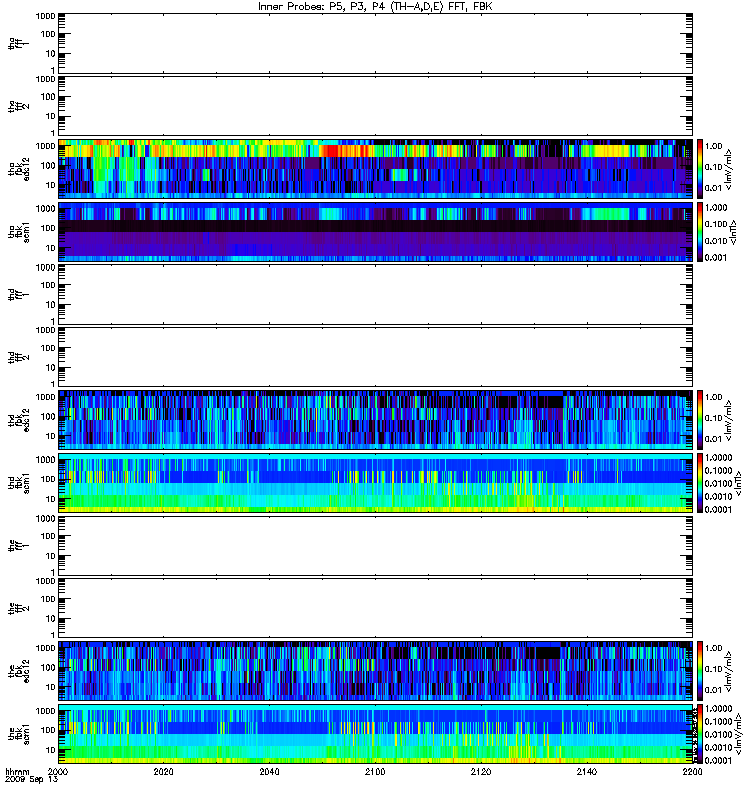
Task: Click the 1.0000 tick on thd scm1 color bar
Action: tap(718, 458)
